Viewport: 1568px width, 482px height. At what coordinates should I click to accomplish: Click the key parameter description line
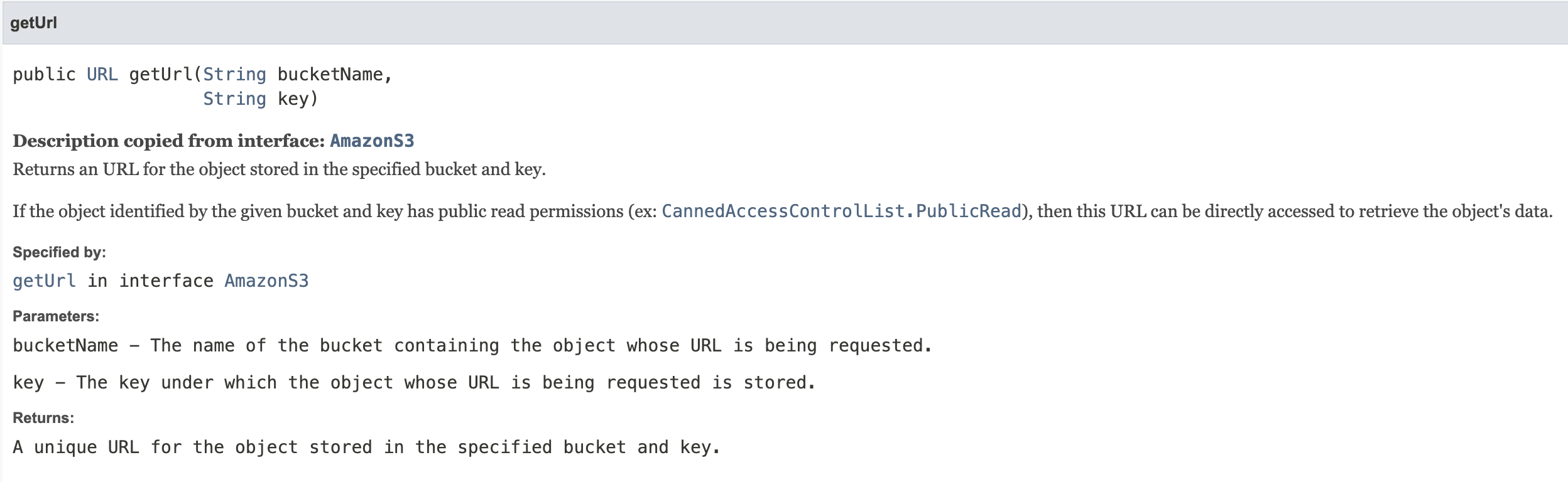click(x=414, y=382)
